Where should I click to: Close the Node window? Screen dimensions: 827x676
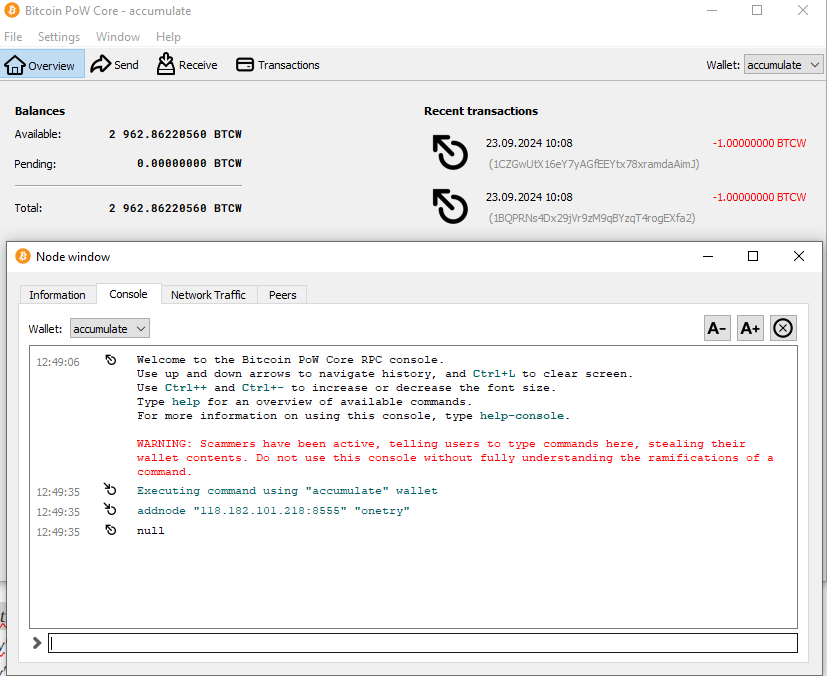(x=799, y=256)
